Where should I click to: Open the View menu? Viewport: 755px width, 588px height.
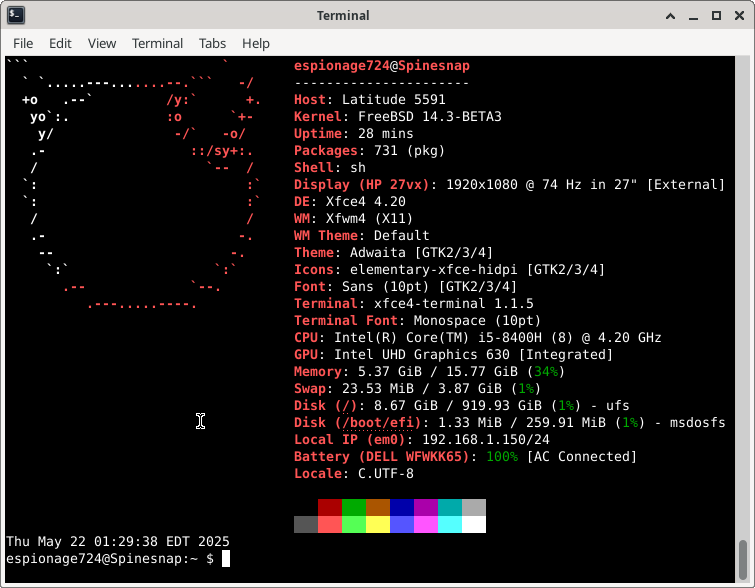click(x=102, y=43)
